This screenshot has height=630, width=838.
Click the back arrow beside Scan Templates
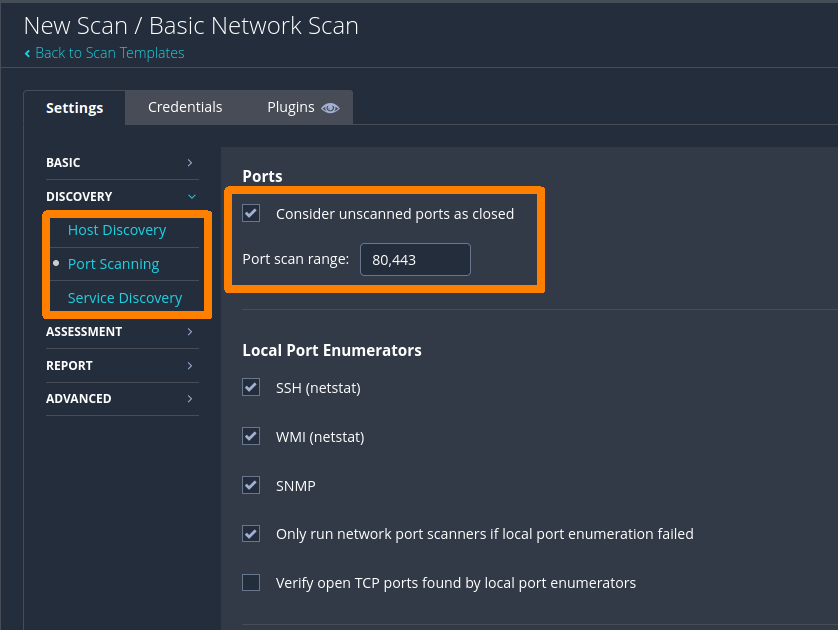(x=27, y=53)
